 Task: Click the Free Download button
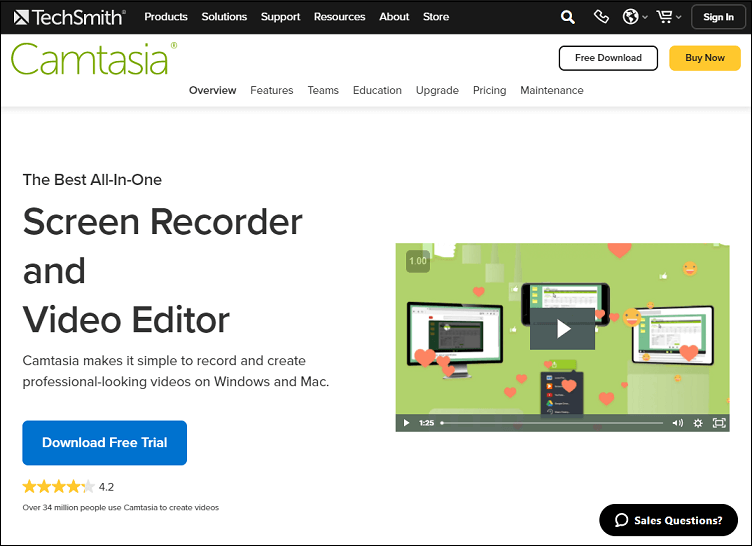pyautogui.click(x=608, y=58)
